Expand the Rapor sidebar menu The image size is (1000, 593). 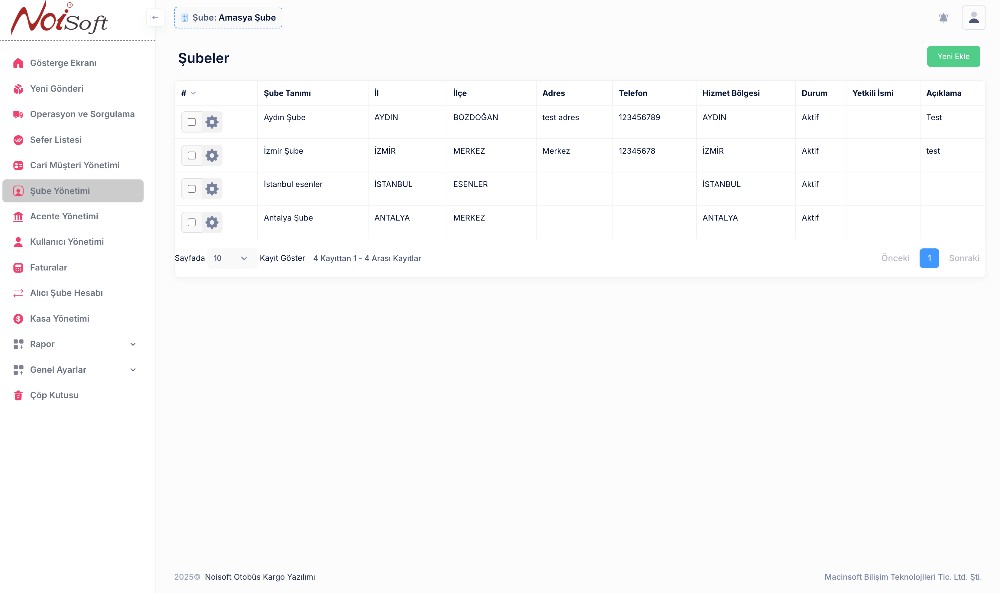tap(75, 344)
